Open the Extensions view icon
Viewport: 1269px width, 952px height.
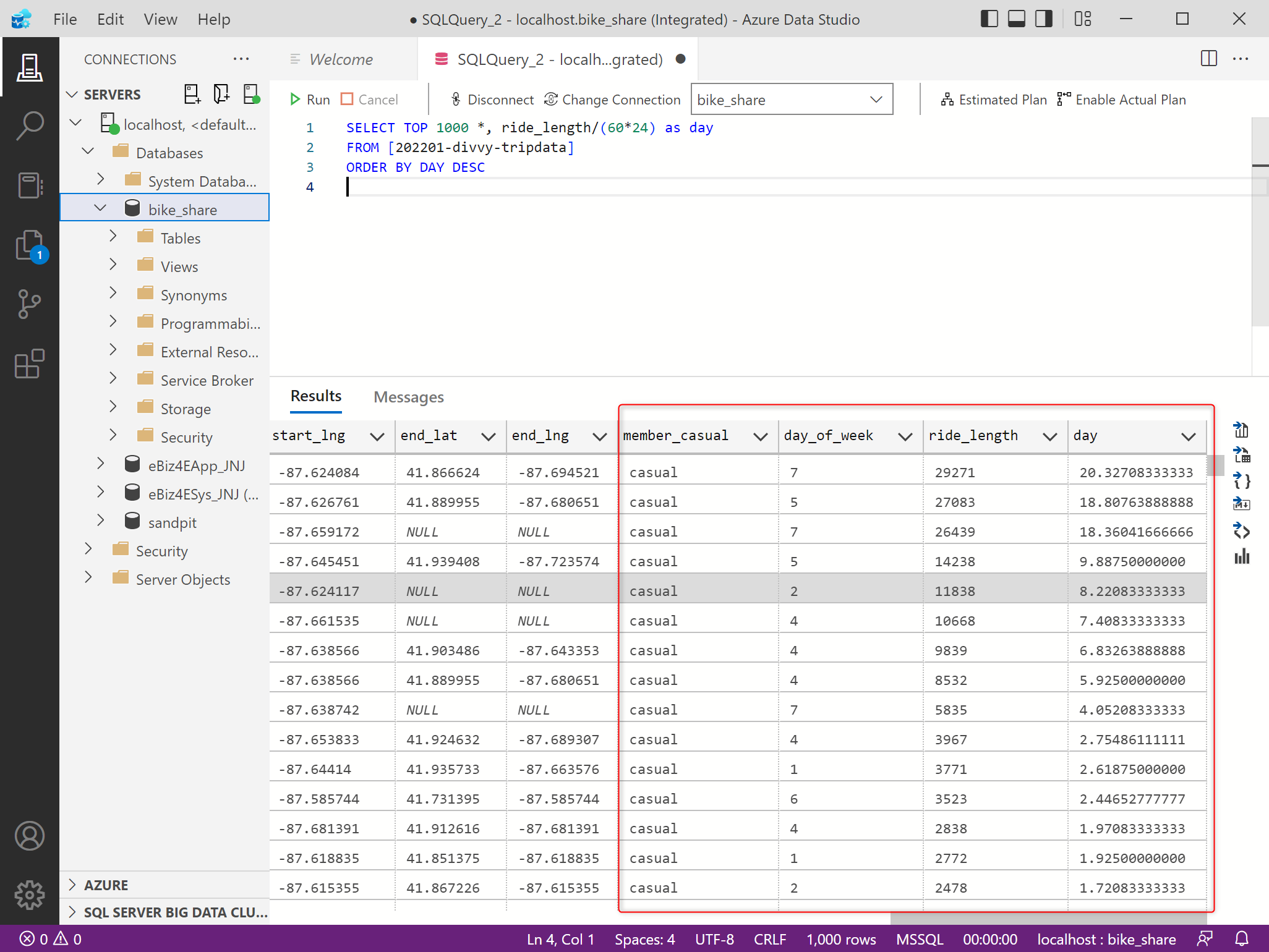pos(29,363)
